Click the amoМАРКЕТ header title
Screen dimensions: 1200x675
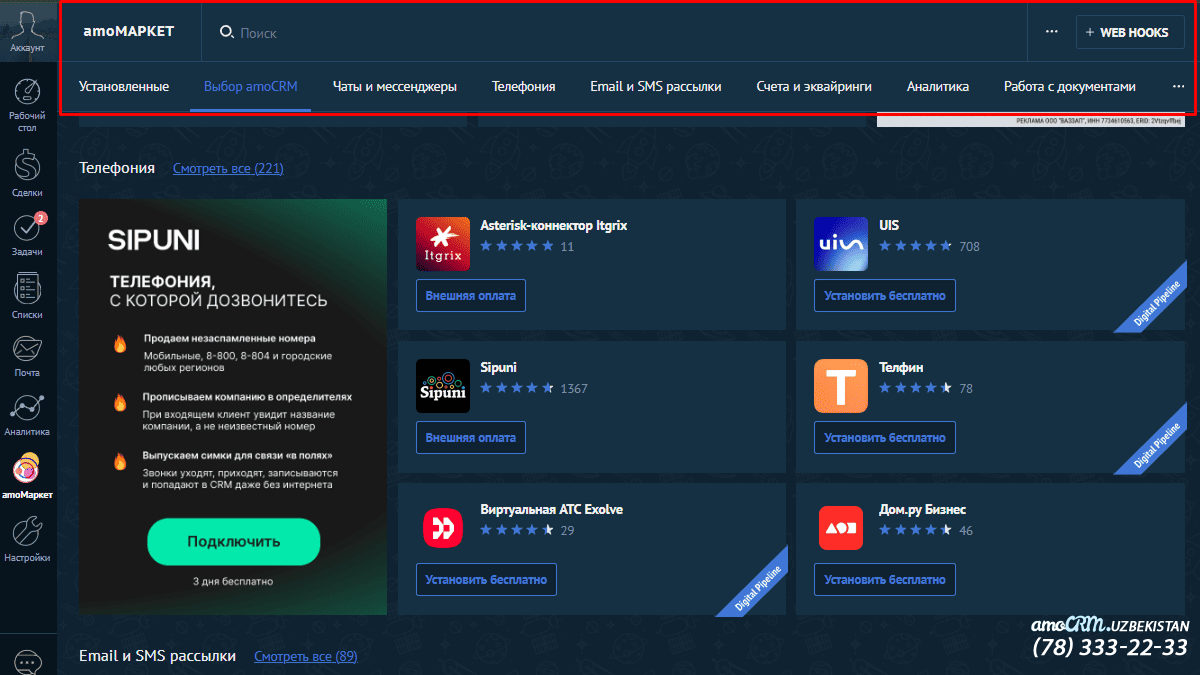click(x=129, y=32)
